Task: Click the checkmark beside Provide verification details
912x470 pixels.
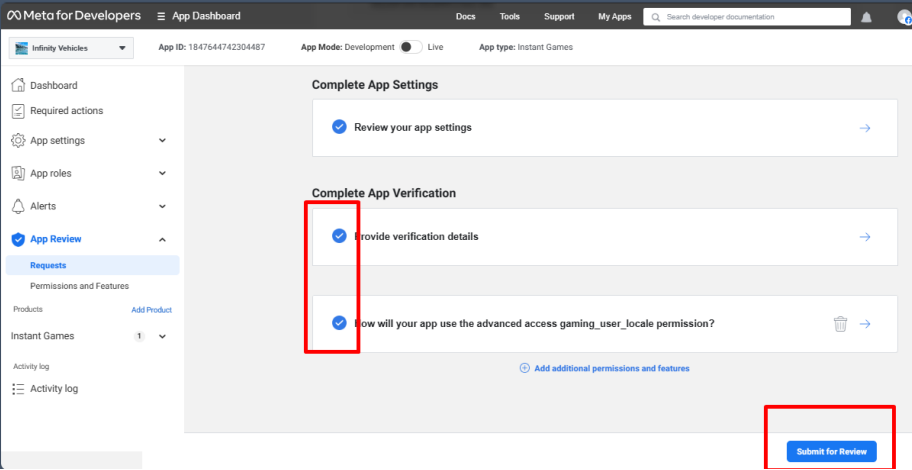Action: click(339, 236)
